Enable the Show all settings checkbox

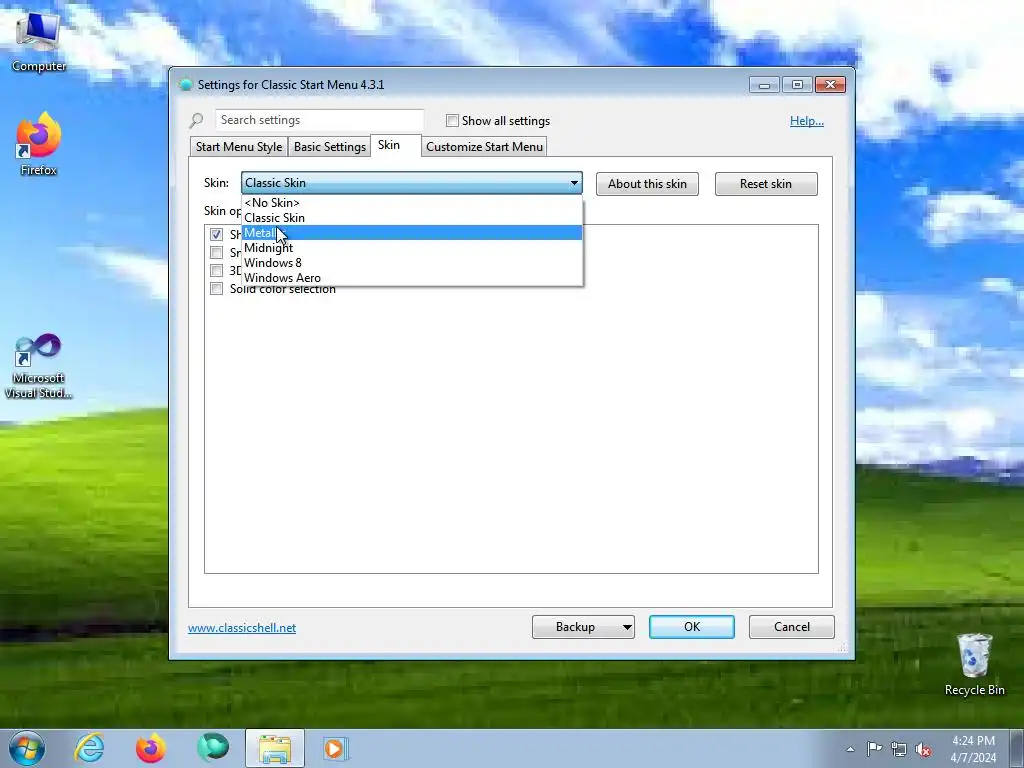[452, 120]
